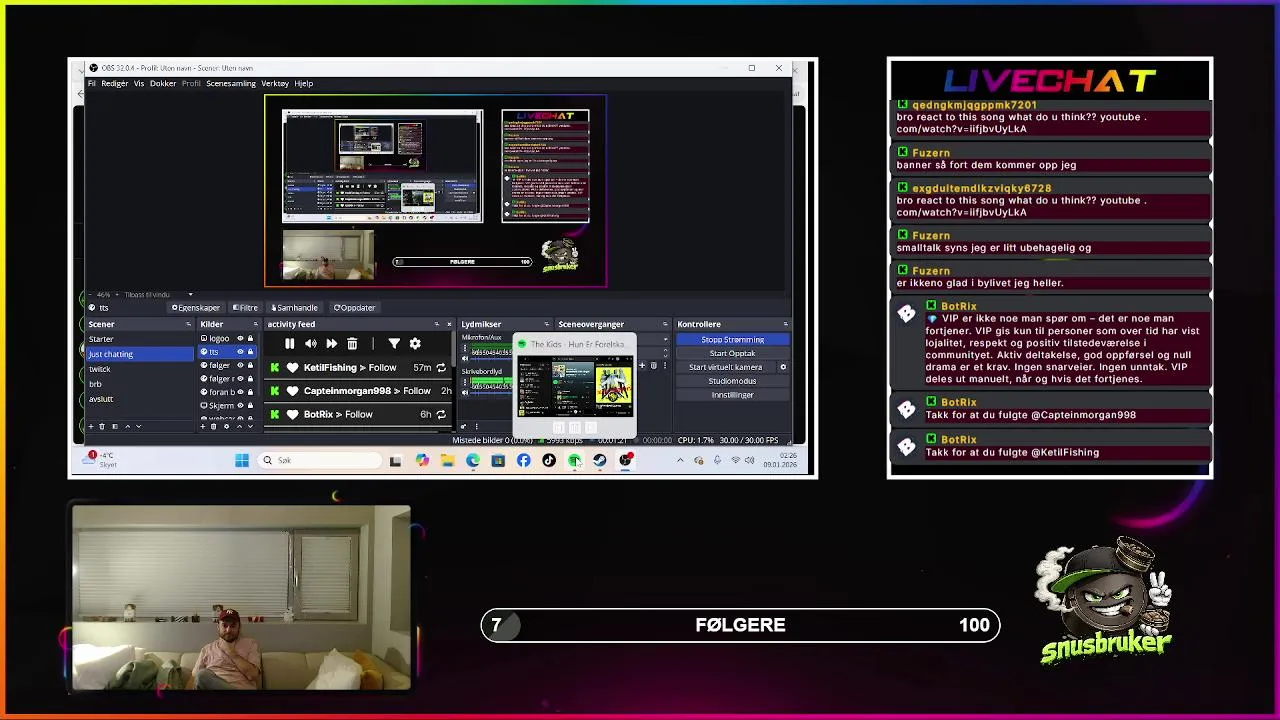Mute the Mikrofon/Aux audio channel
Screen dimensions: 1280x720
pos(465,358)
